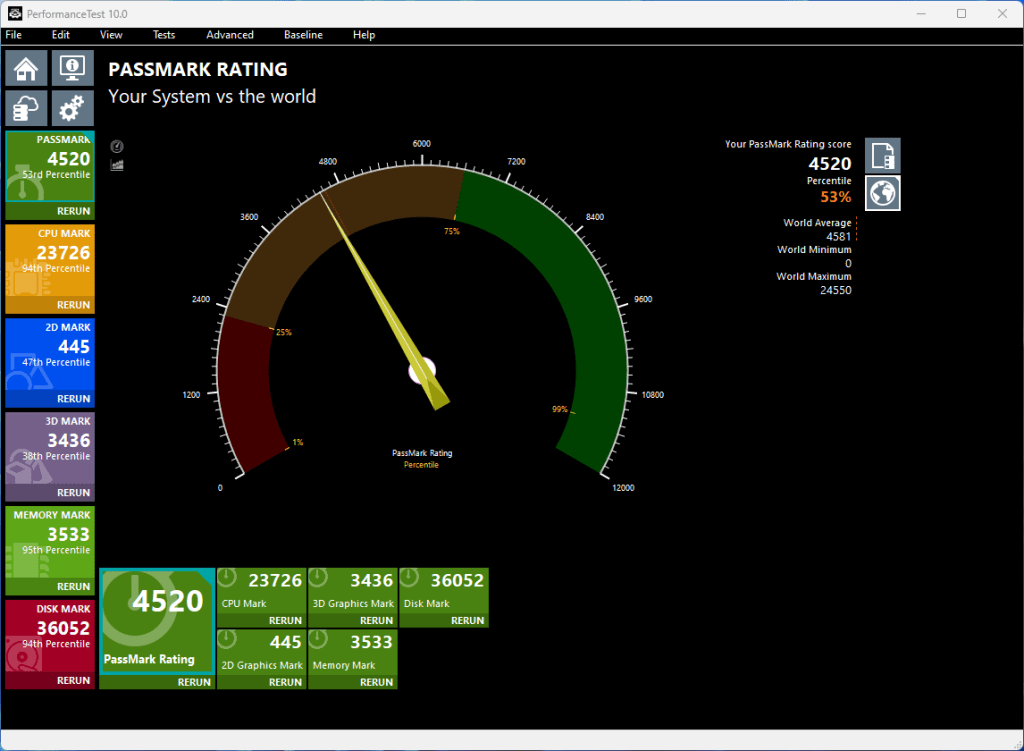Click 'Your PassMark Rating score' label

pyautogui.click(x=788, y=144)
